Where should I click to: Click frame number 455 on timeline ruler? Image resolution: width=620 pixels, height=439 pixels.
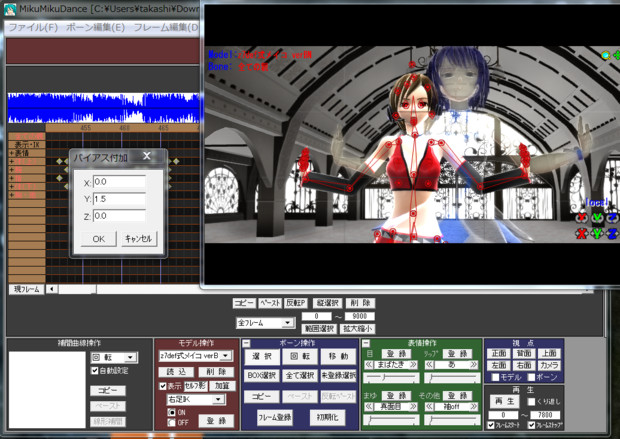pyautogui.click(x=85, y=128)
